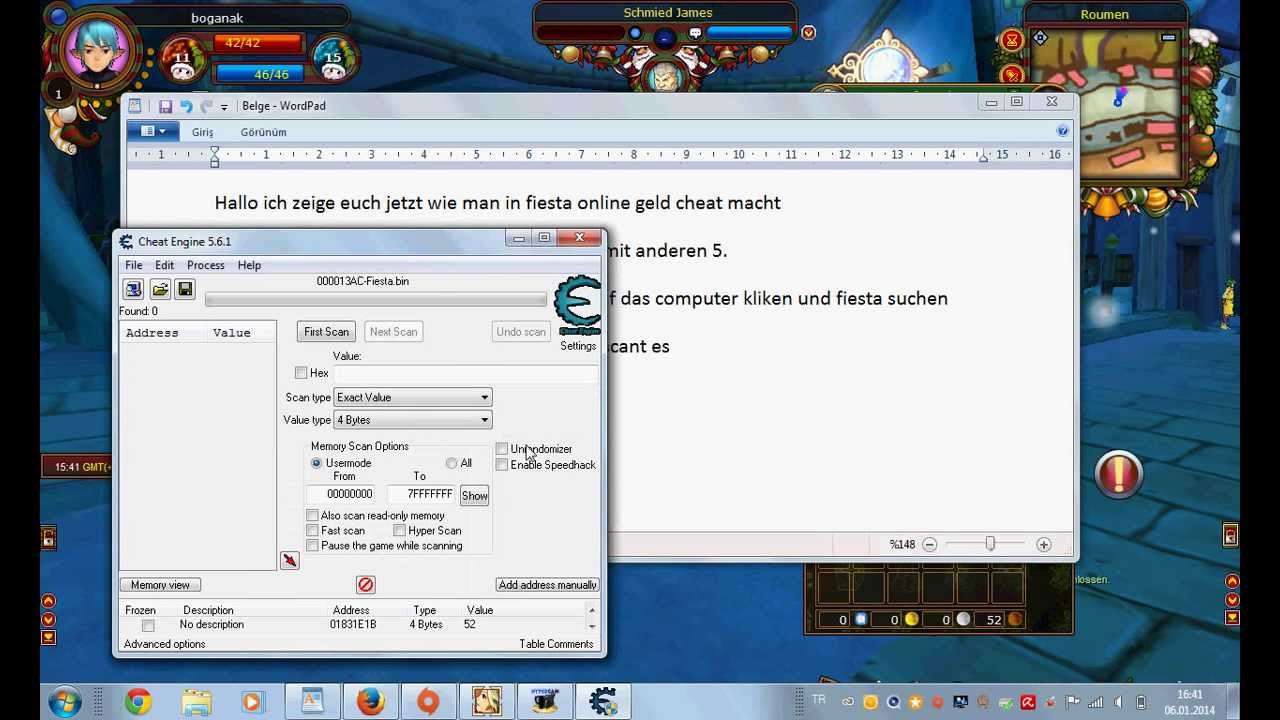Click the HyperCam taskbar icon
Image resolution: width=1280 pixels, height=720 pixels.
545,702
